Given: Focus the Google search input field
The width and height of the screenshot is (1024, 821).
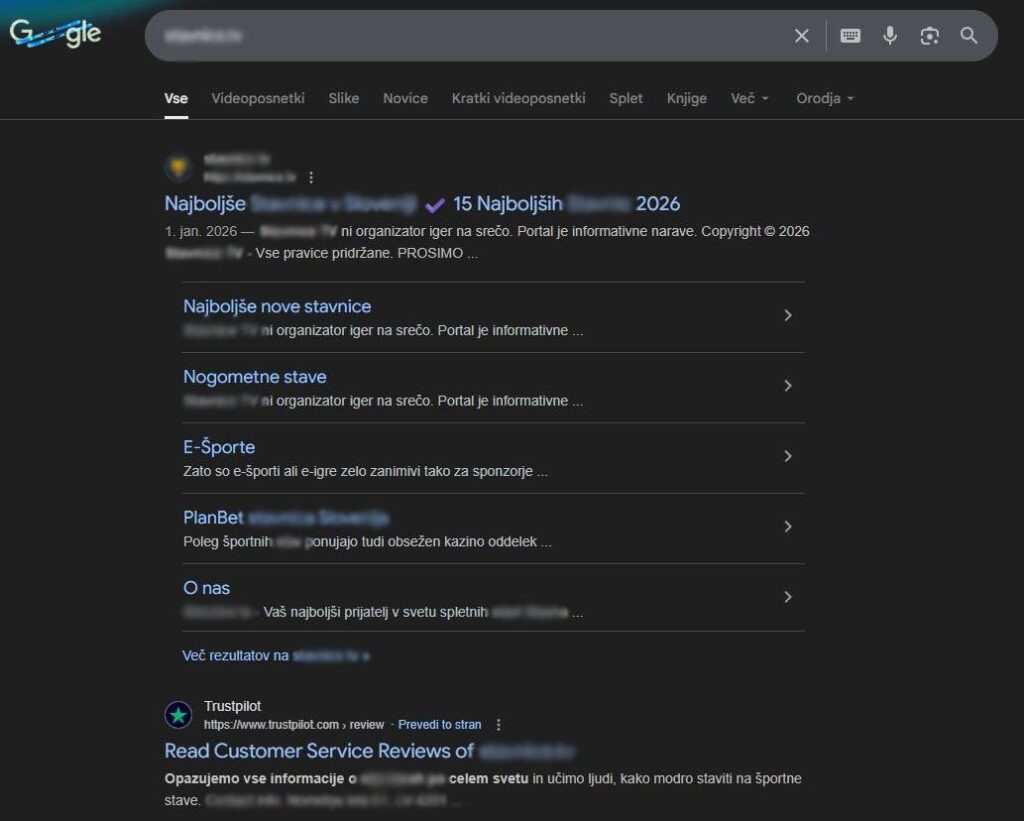Looking at the screenshot, I should tap(464, 36).
